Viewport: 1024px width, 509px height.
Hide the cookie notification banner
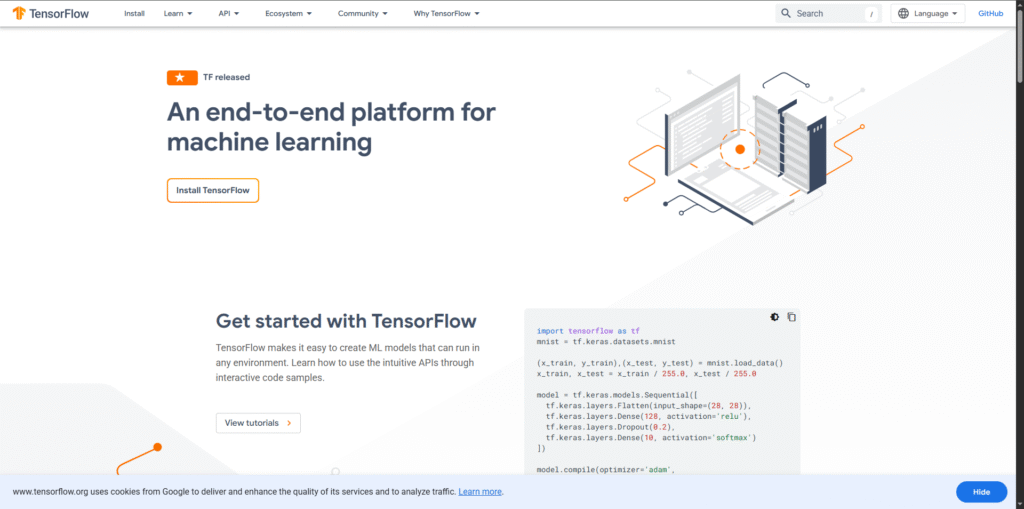982,491
